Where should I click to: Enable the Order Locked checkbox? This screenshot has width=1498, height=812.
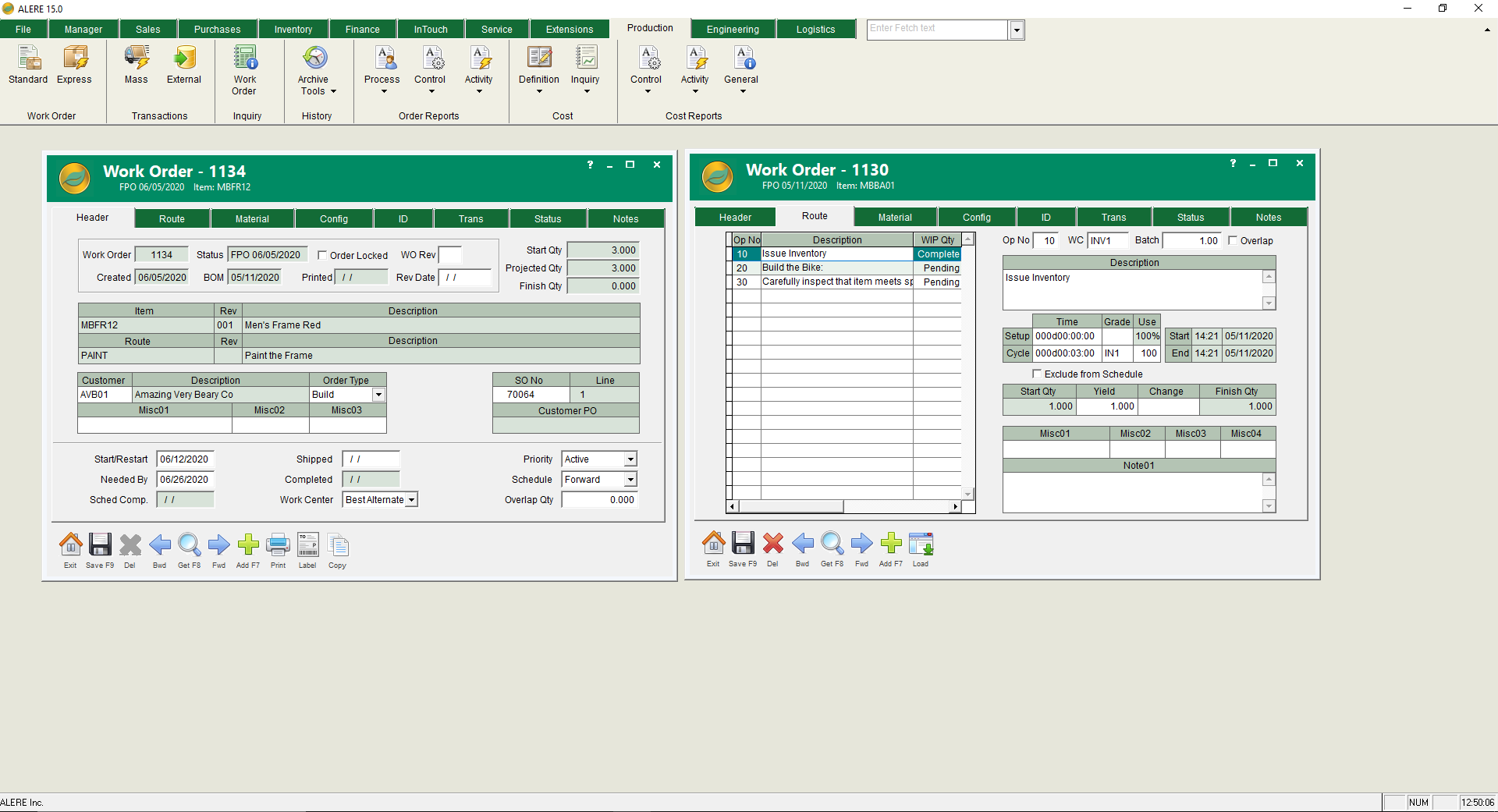coord(322,256)
